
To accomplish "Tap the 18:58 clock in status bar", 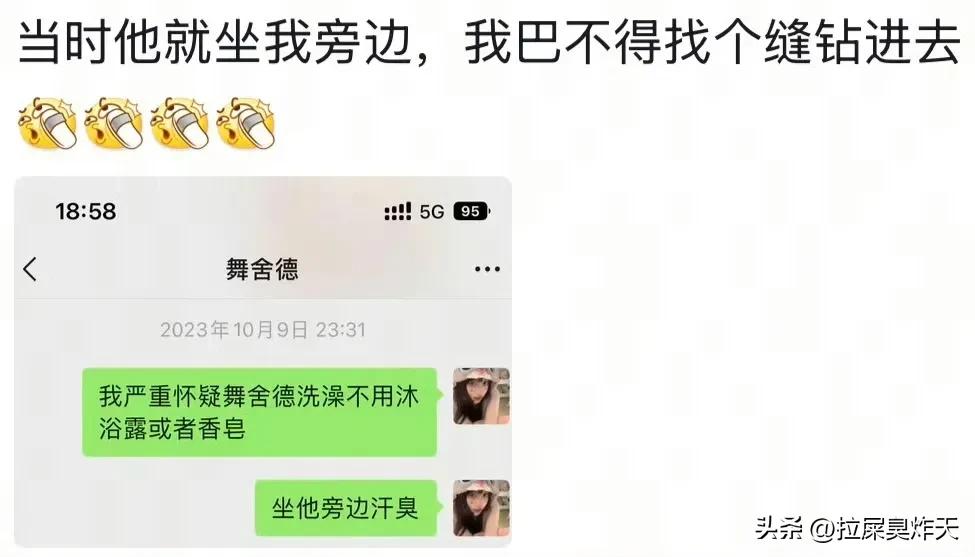I will tap(86, 211).
